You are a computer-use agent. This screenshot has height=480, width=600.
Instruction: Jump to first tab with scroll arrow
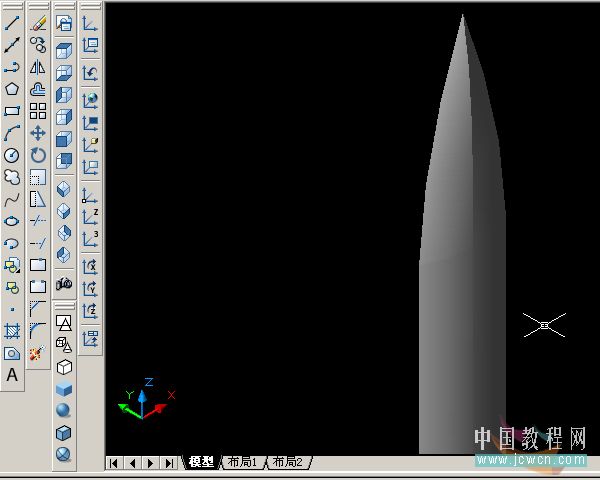coord(114,462)
